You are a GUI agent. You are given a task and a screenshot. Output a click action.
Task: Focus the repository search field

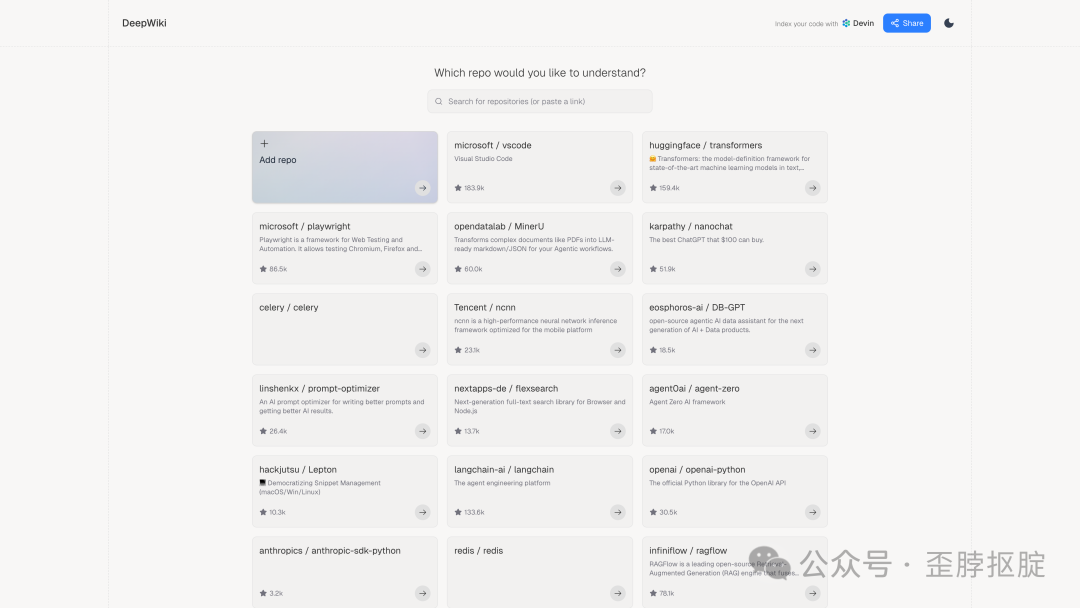(545, 101)
